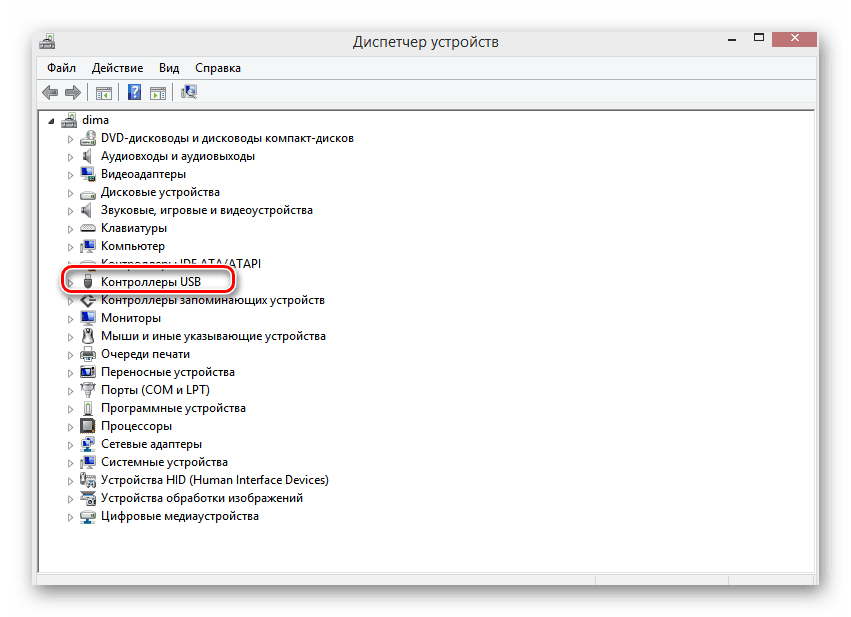851x617 pixels.
Task: Click the Device Manager icon in the title bar
Action: (x=47, y=42)
